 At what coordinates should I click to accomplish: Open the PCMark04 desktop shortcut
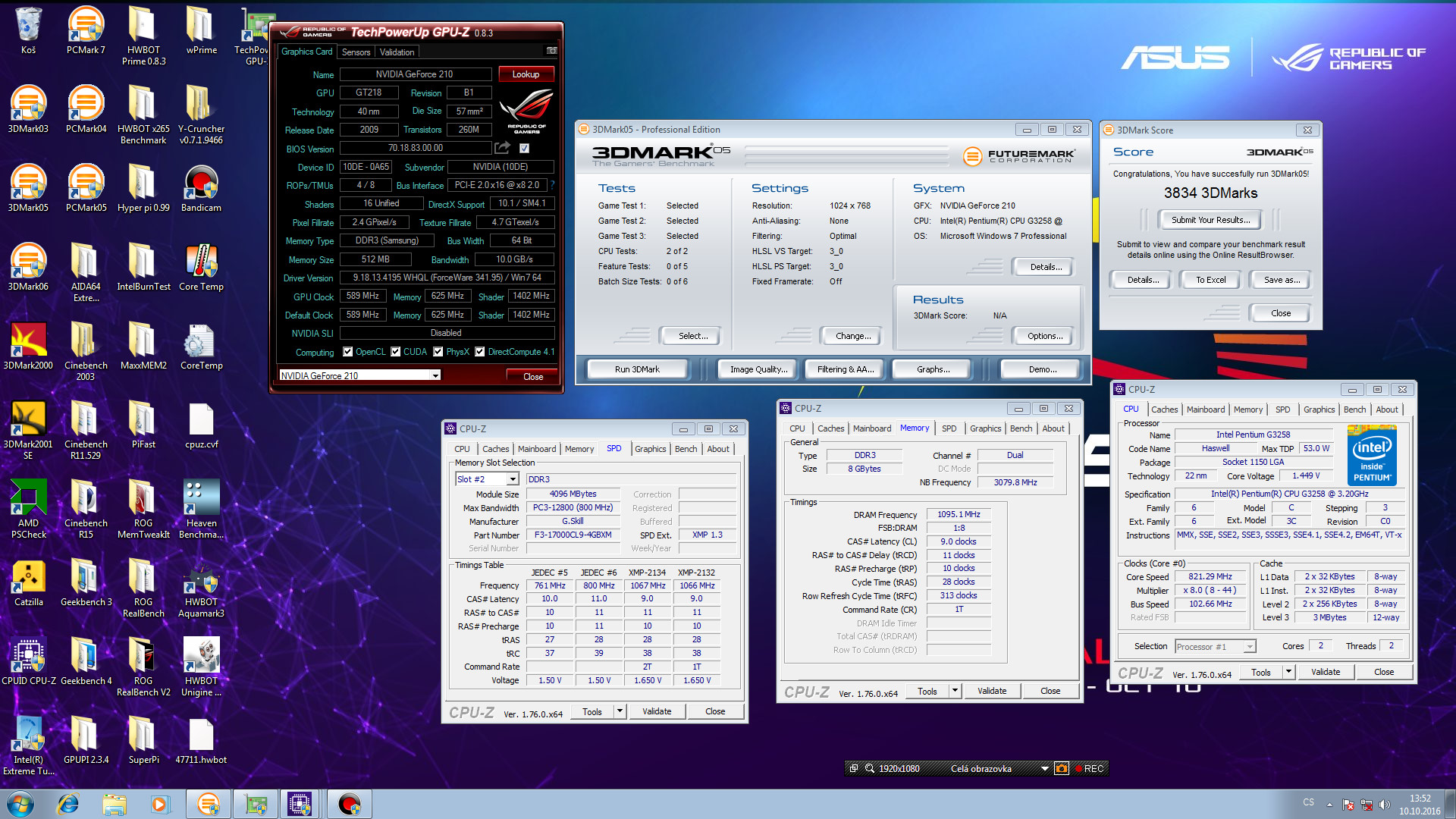86,109
